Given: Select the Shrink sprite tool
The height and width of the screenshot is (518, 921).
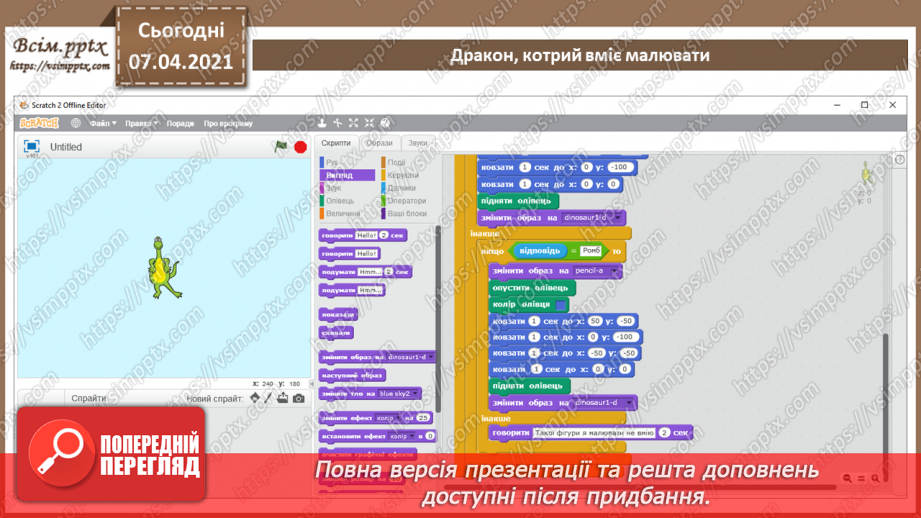Looking at the screenshot, I should tap(369, 123).
